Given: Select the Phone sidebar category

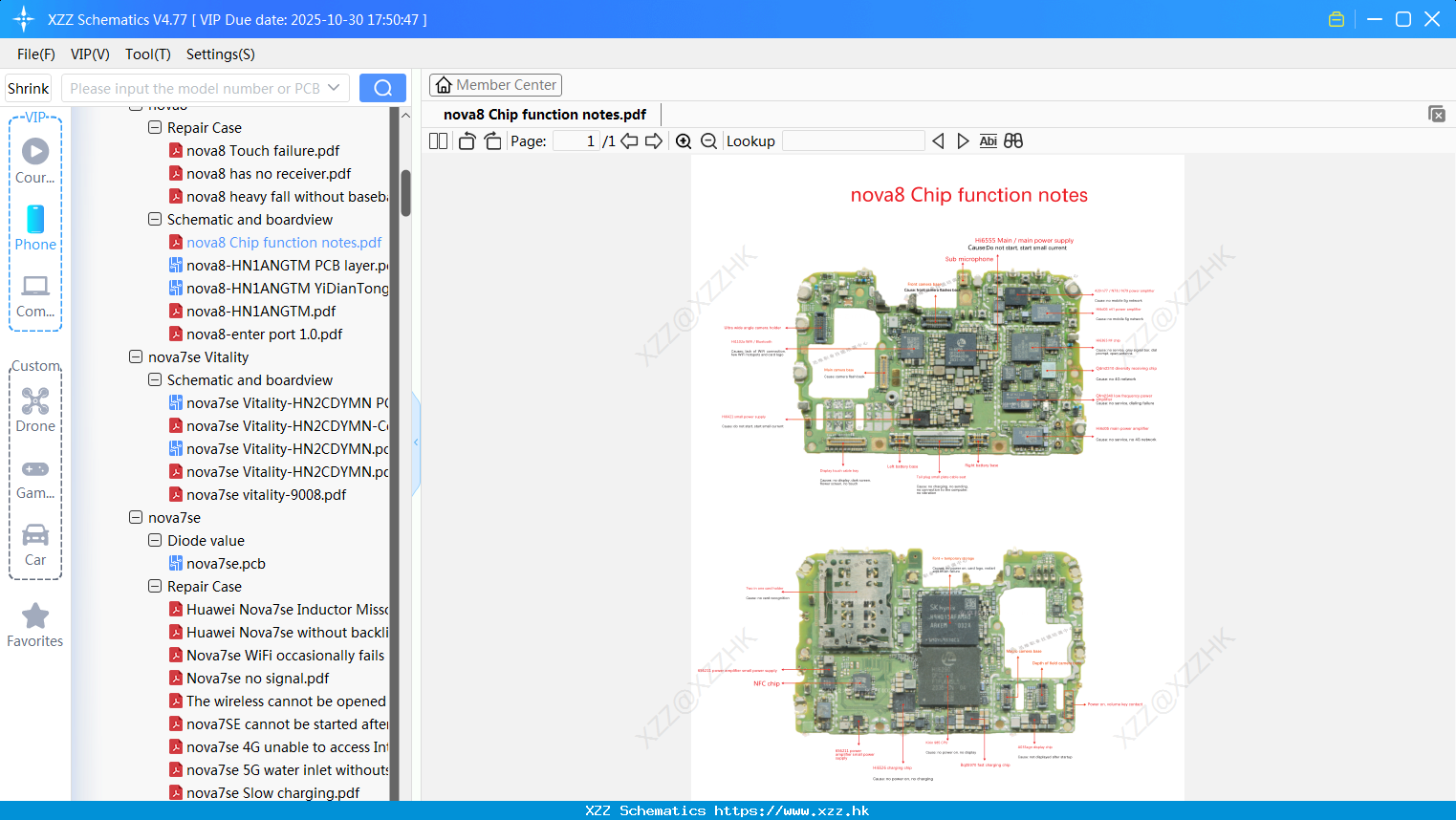Looking at the screenshot, I should [35, 227].
